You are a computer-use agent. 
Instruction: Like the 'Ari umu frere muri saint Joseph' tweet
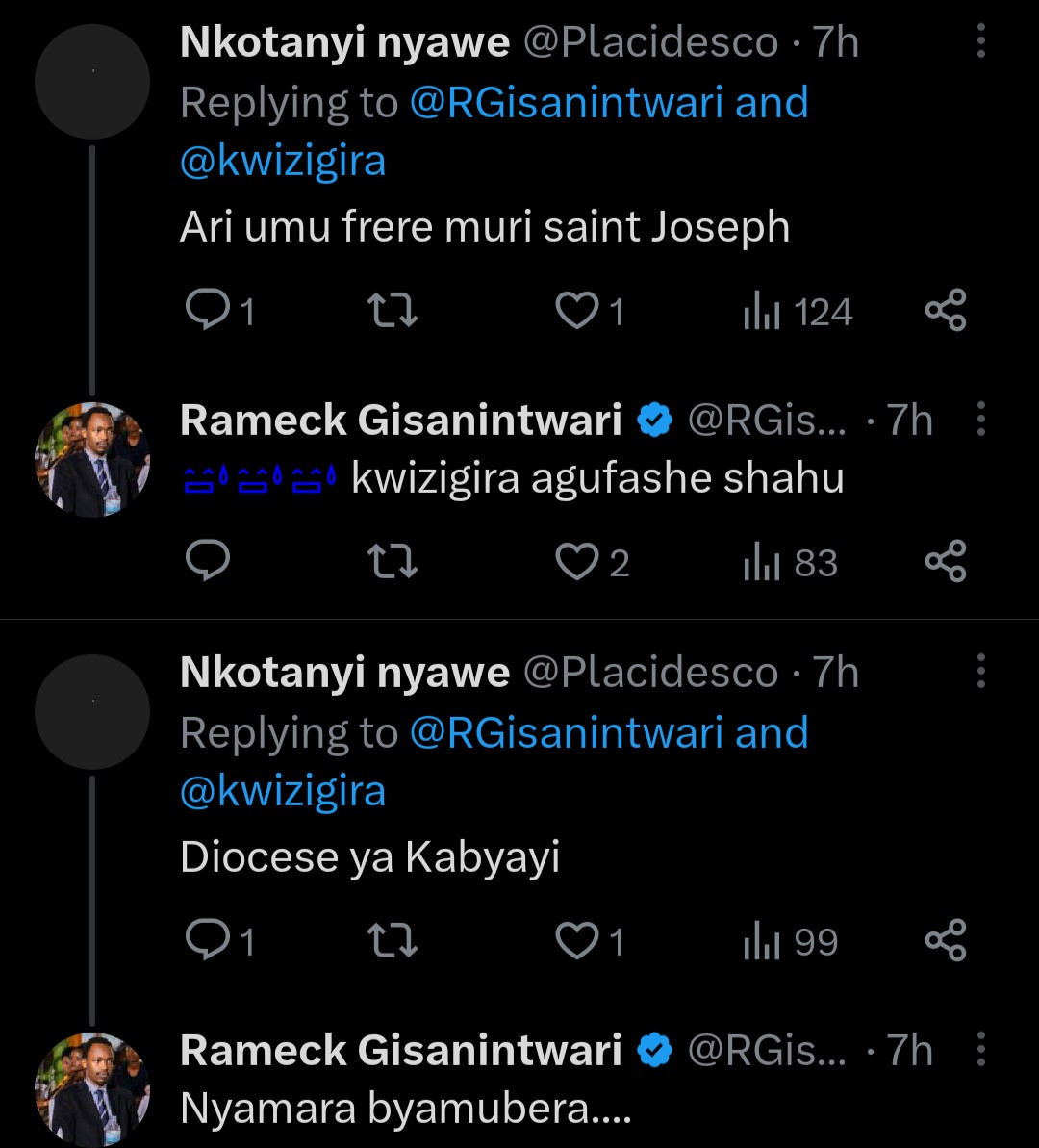[x=578, y=312]
